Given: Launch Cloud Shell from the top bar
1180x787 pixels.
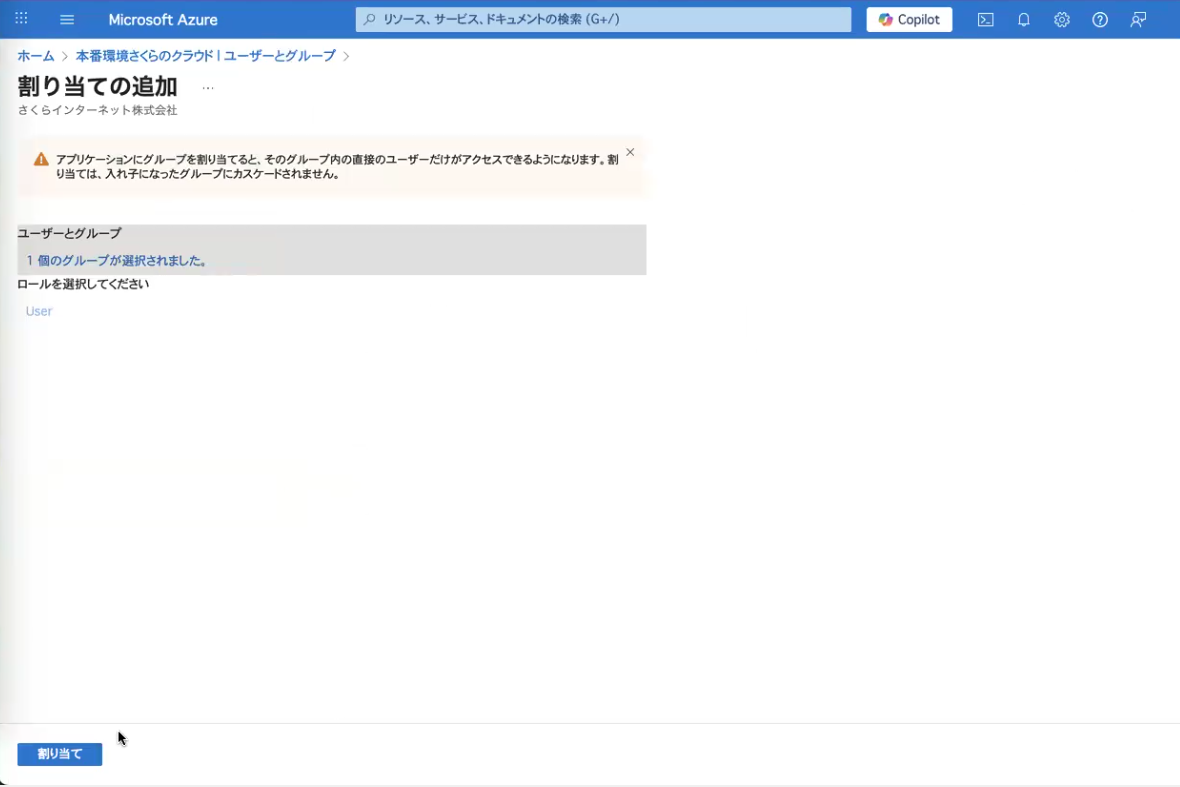Looking at the screenshot, I should click(985, 20).
